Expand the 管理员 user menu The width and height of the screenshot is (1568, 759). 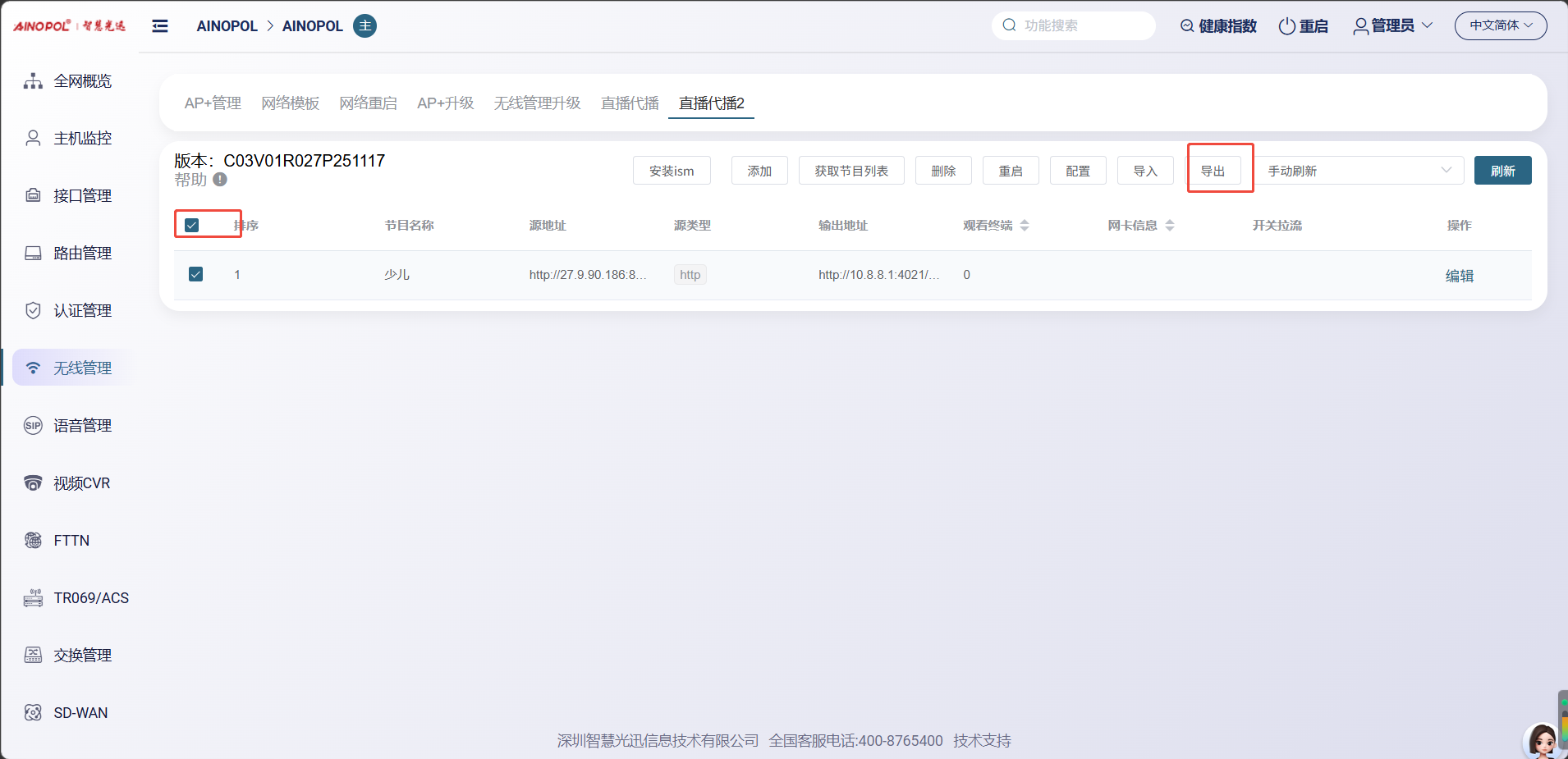coord(1392,26)
